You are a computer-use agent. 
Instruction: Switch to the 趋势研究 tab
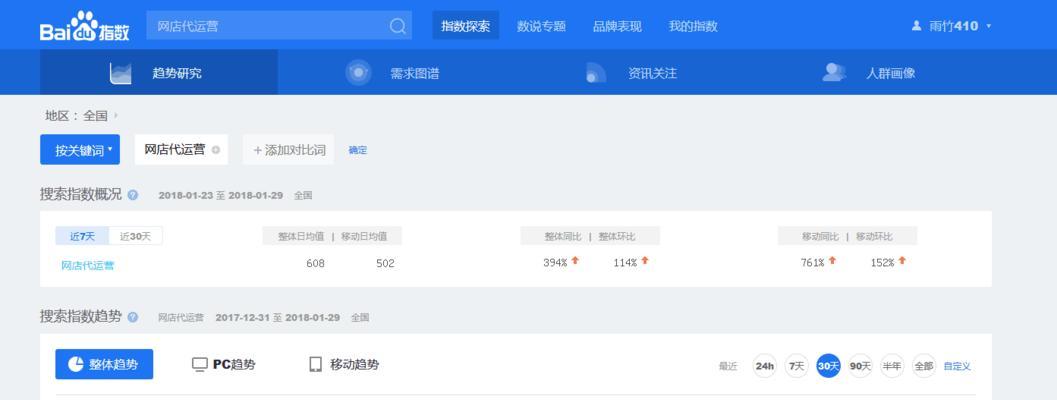pyautogui.click(x=159, y=72)
